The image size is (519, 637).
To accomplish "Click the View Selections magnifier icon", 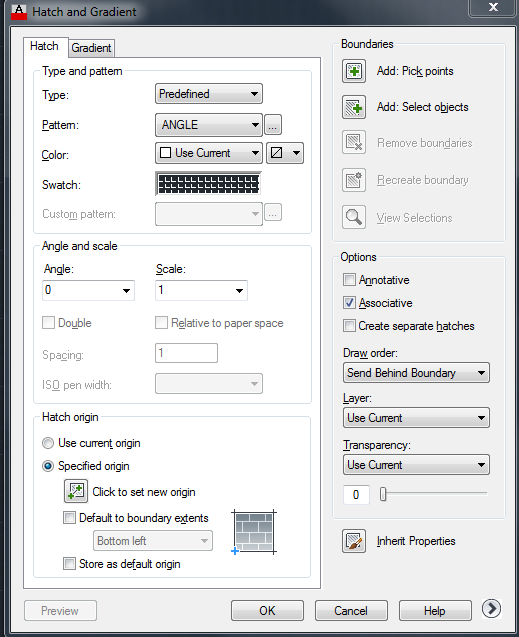I will coord(354,217).
